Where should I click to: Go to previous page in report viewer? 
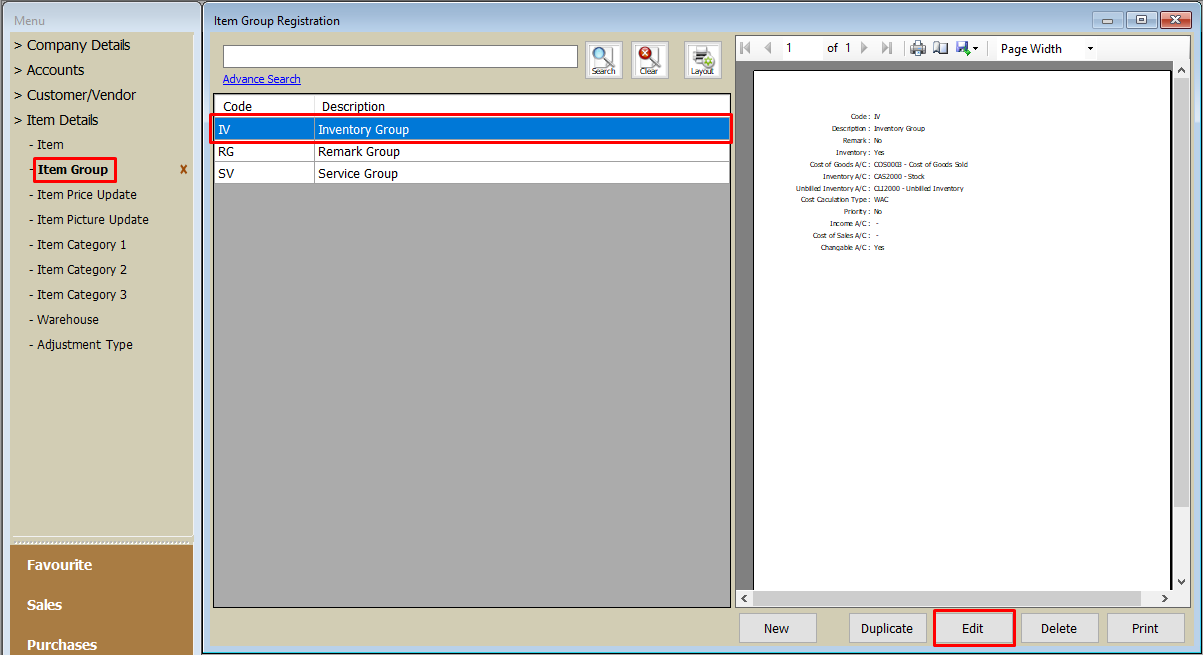click(x=768, y=48)
